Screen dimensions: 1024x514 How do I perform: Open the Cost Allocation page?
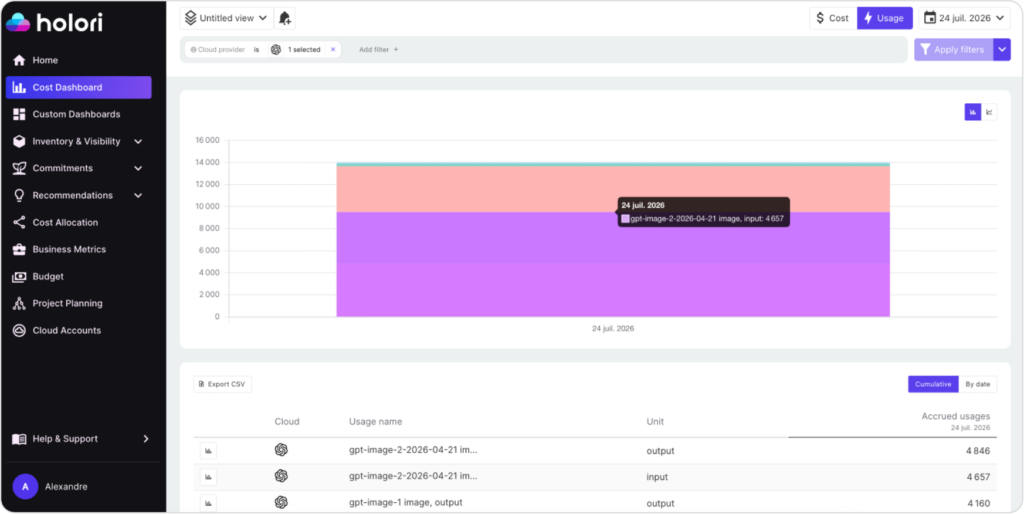pyautogui.click(x=65, y=223)
